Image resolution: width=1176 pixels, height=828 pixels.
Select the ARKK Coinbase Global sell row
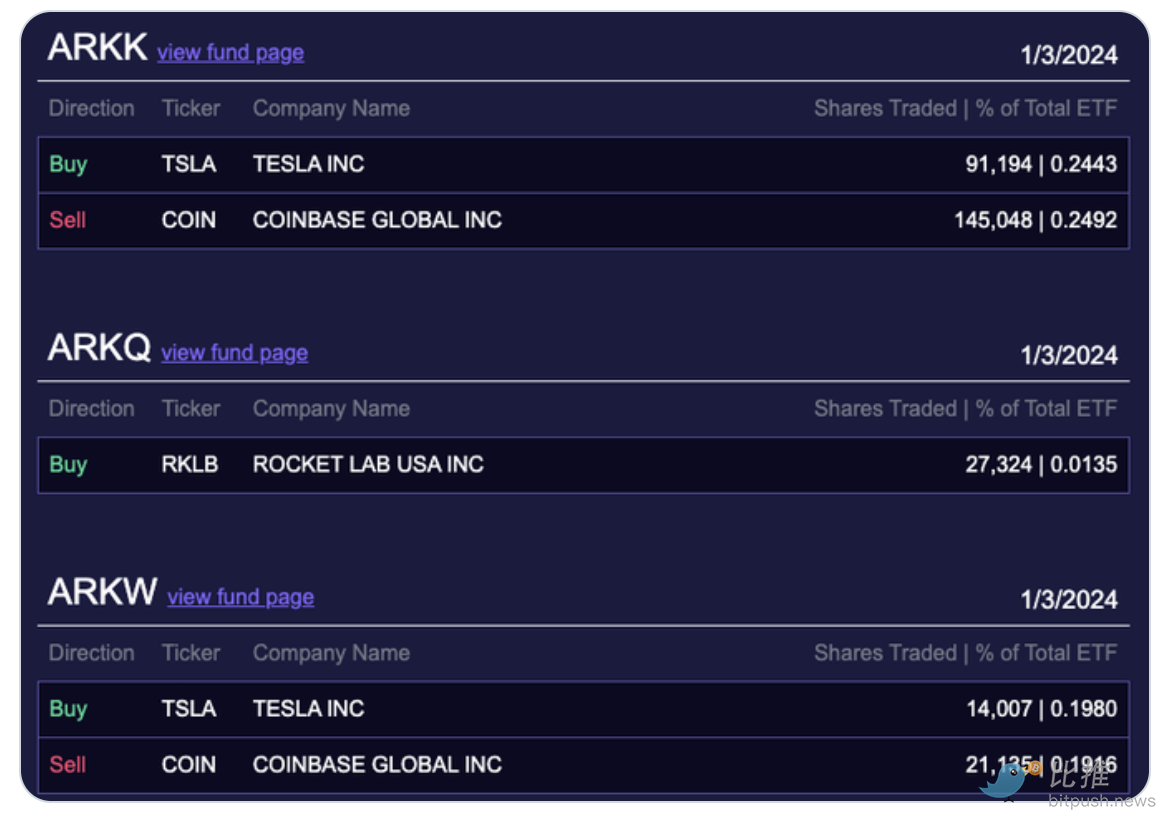pos(583,220)
